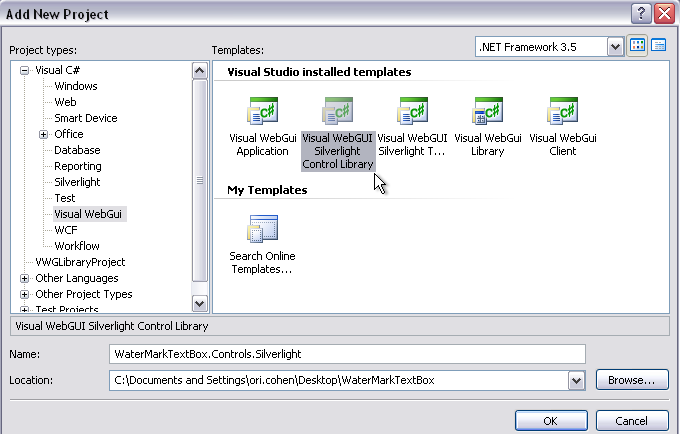Select Web project type
Viewport: 680px width, 434px height.
click(65, 102)
